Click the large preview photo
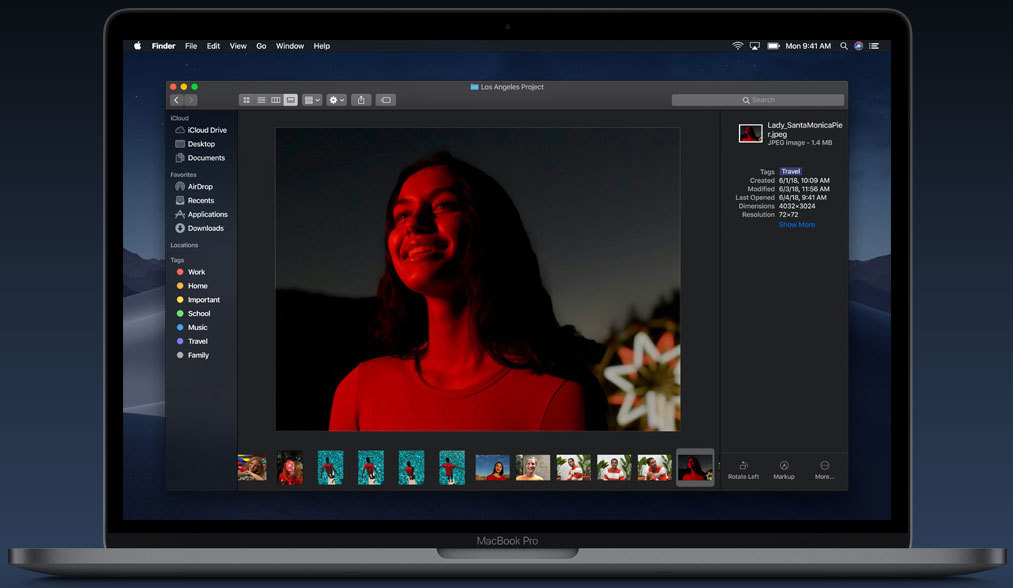 click(x=477, y=279)
